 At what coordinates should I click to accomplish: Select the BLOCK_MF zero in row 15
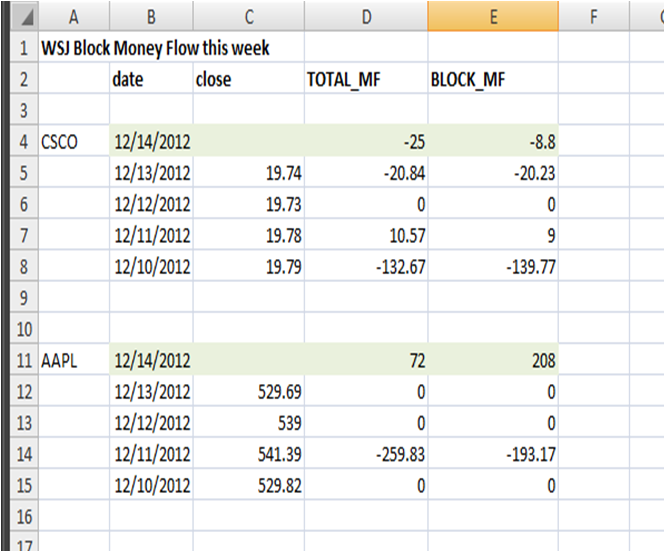pos(493,485)
